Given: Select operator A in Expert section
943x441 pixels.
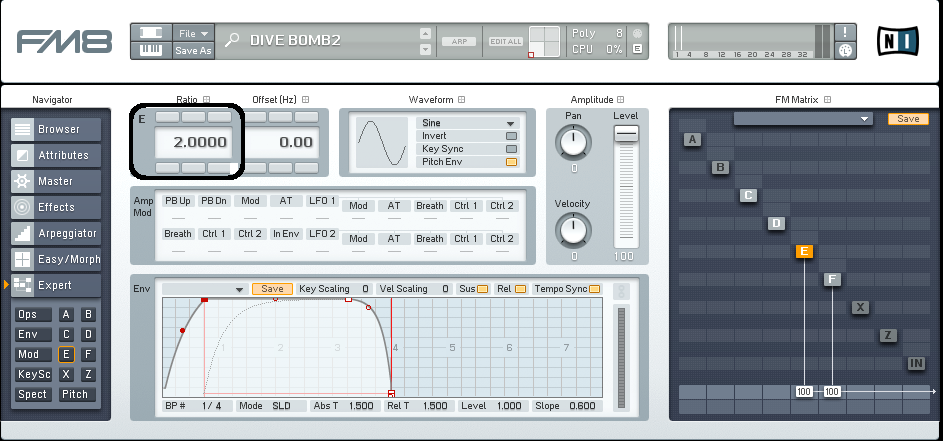Looking at the screenshot, I should [66, 314].
